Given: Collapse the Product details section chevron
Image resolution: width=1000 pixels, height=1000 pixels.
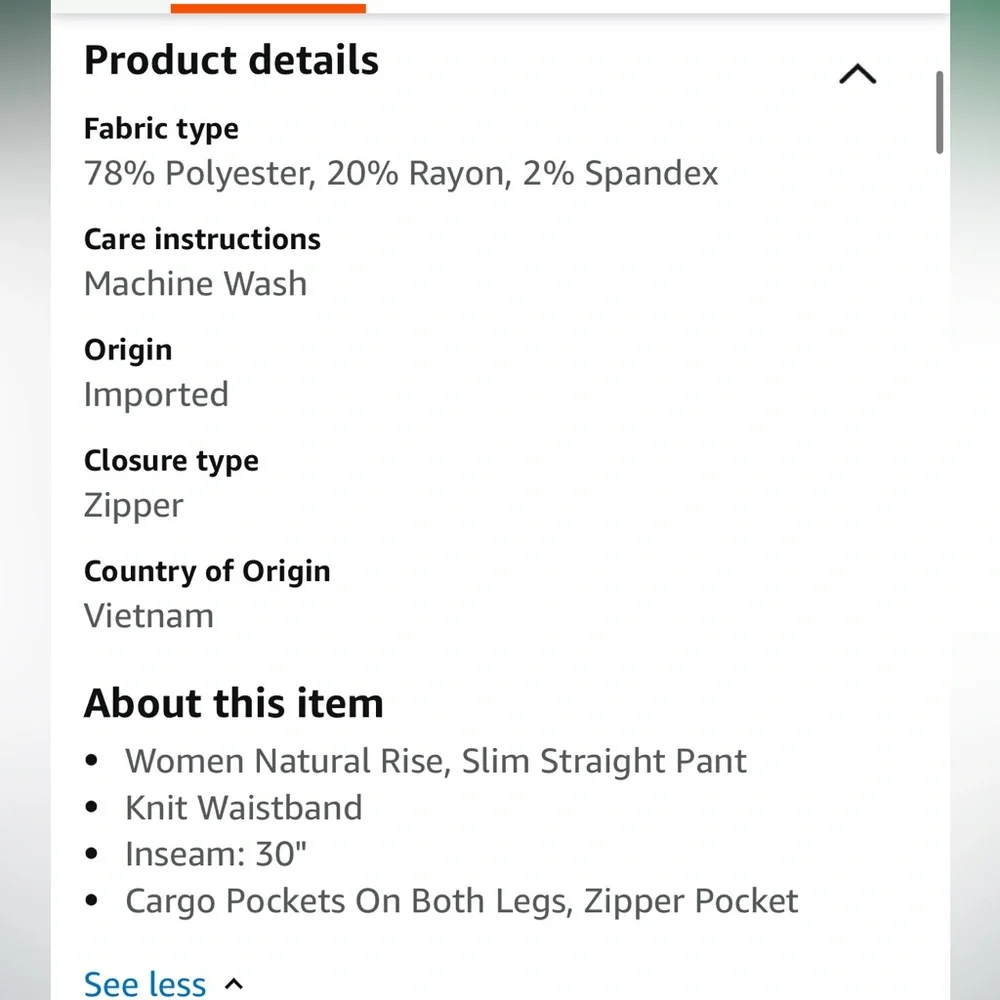Looking at the screenshot, I should 857,75.
